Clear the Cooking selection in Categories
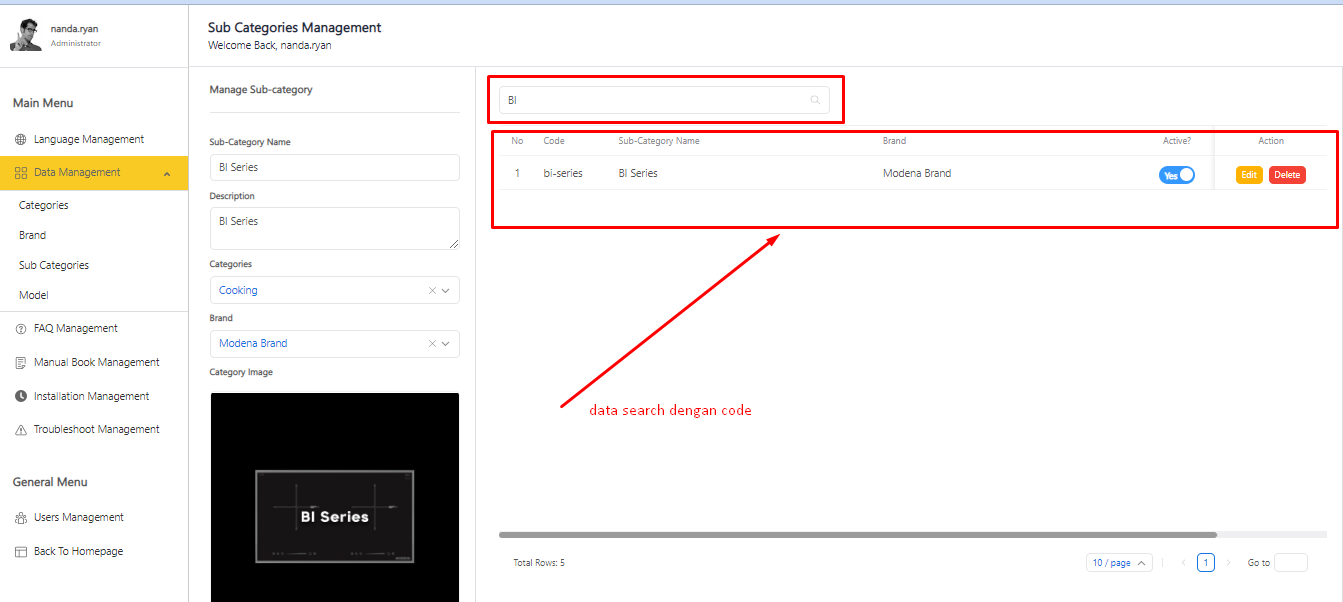1343x602 pixels. pos(432,291)
